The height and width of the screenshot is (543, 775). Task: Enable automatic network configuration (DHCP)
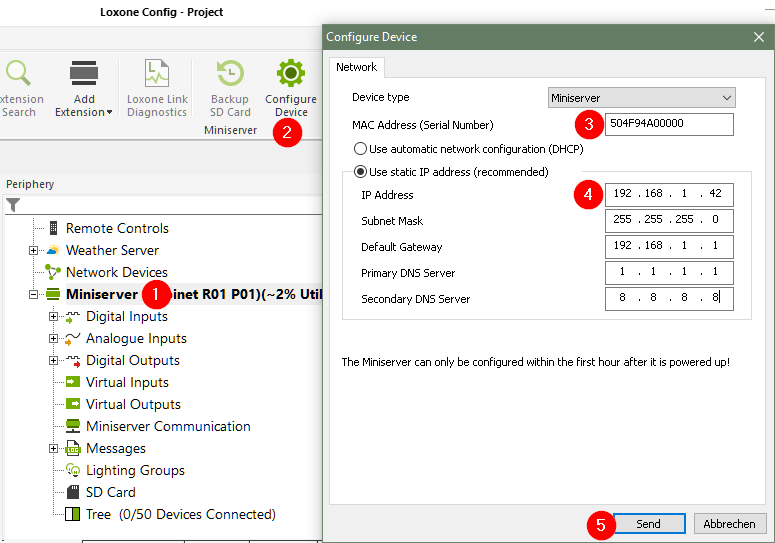point(361,149)
